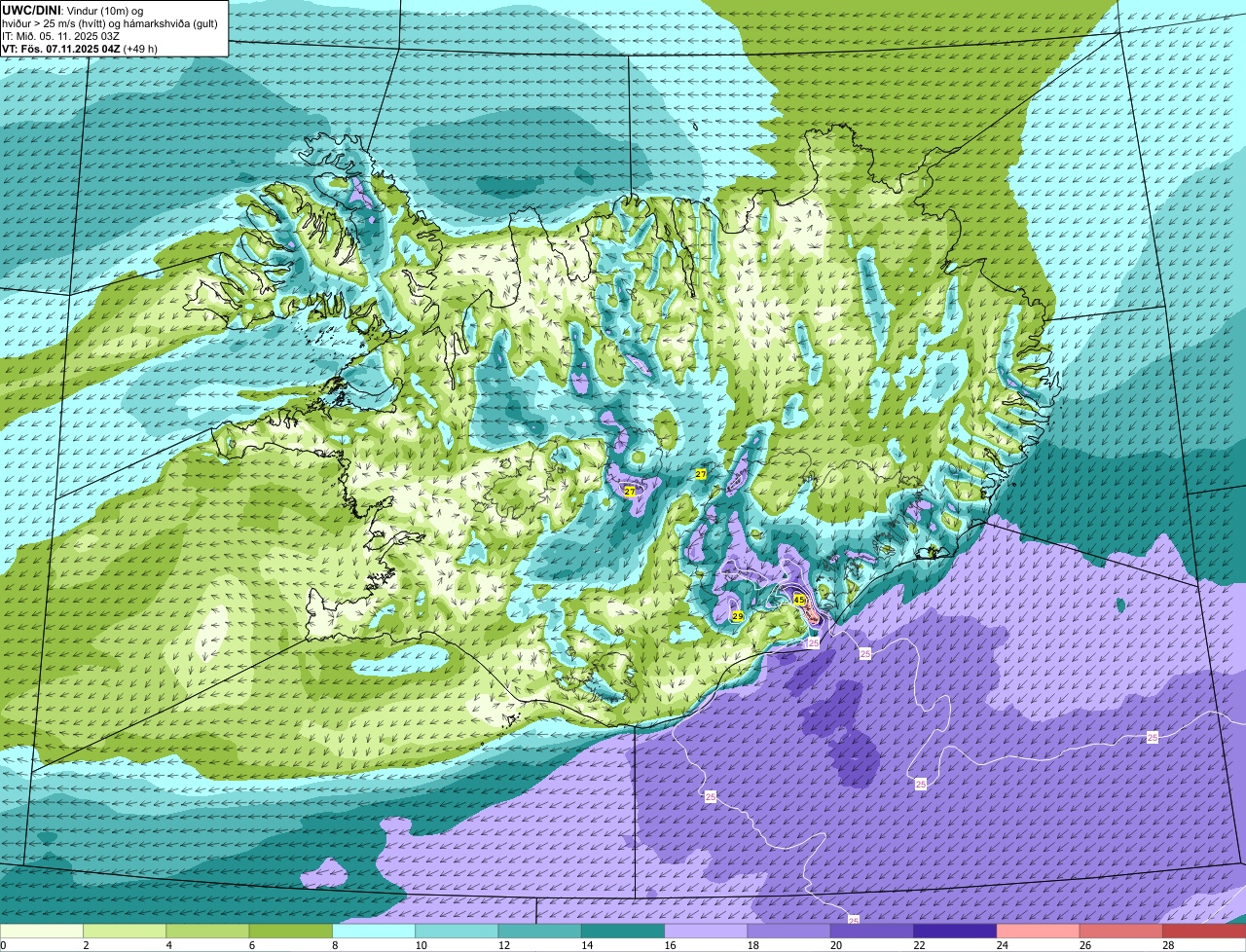Click the color bar tick label "26"
This screenshot has height=952, width=1246.
click(1085, 945)
